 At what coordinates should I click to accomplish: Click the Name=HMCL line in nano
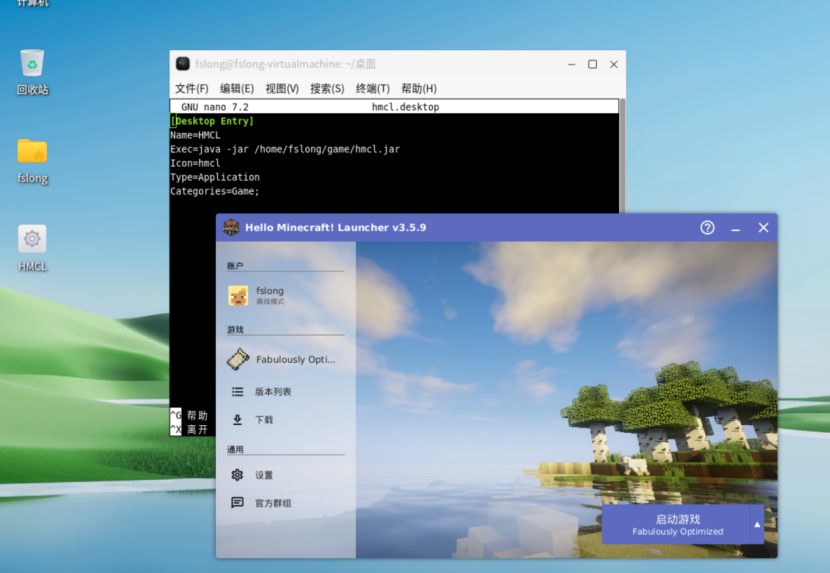pyautogui.click(x=195, y=135)
